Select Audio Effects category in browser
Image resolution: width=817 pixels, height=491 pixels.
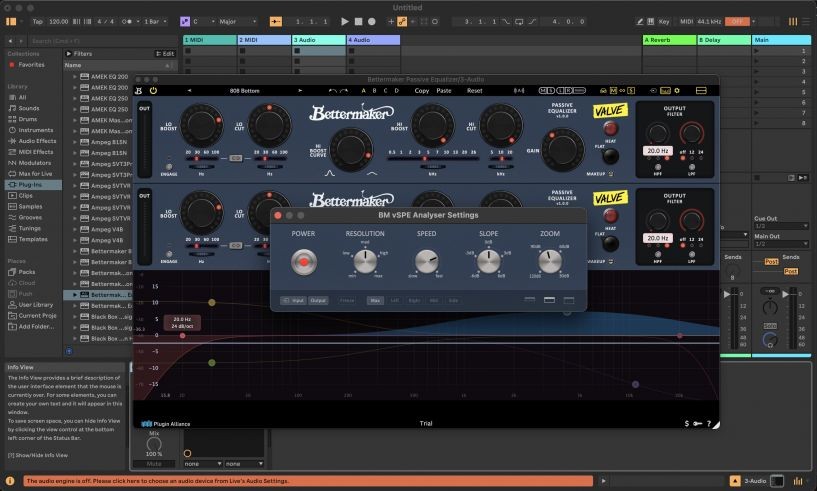point(36,141)
